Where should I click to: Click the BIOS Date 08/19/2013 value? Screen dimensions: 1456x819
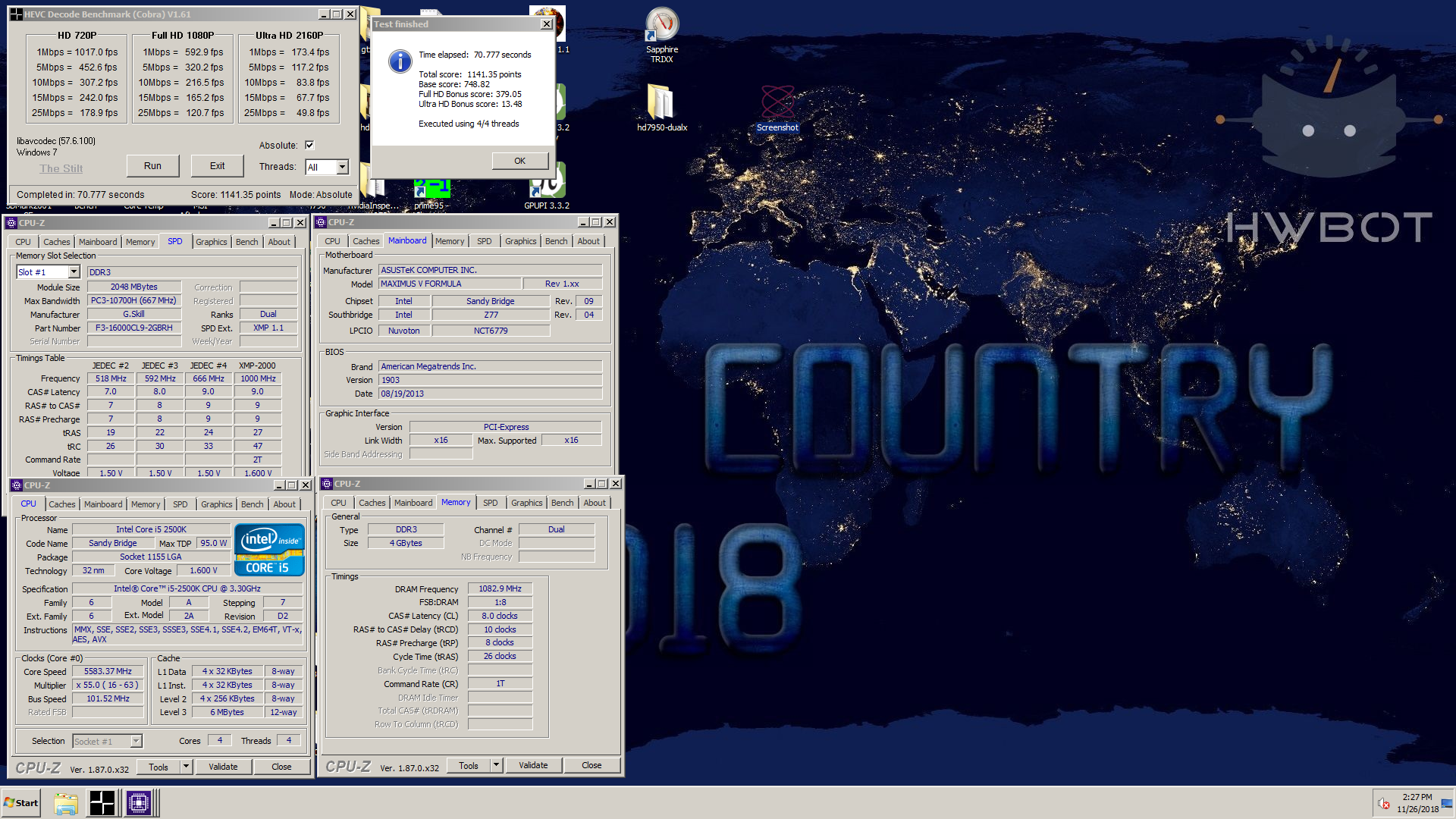pos(490,394)
